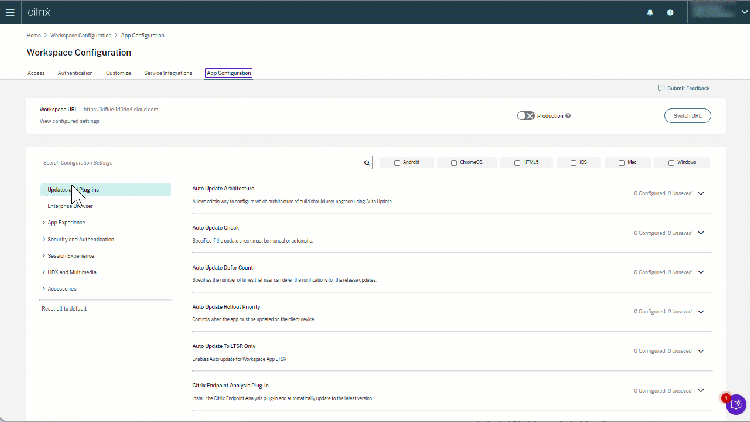The width and height of the screenshot is (750, 422).
Task: Toggle the Production switch
Action: click(x=525, y=116)
